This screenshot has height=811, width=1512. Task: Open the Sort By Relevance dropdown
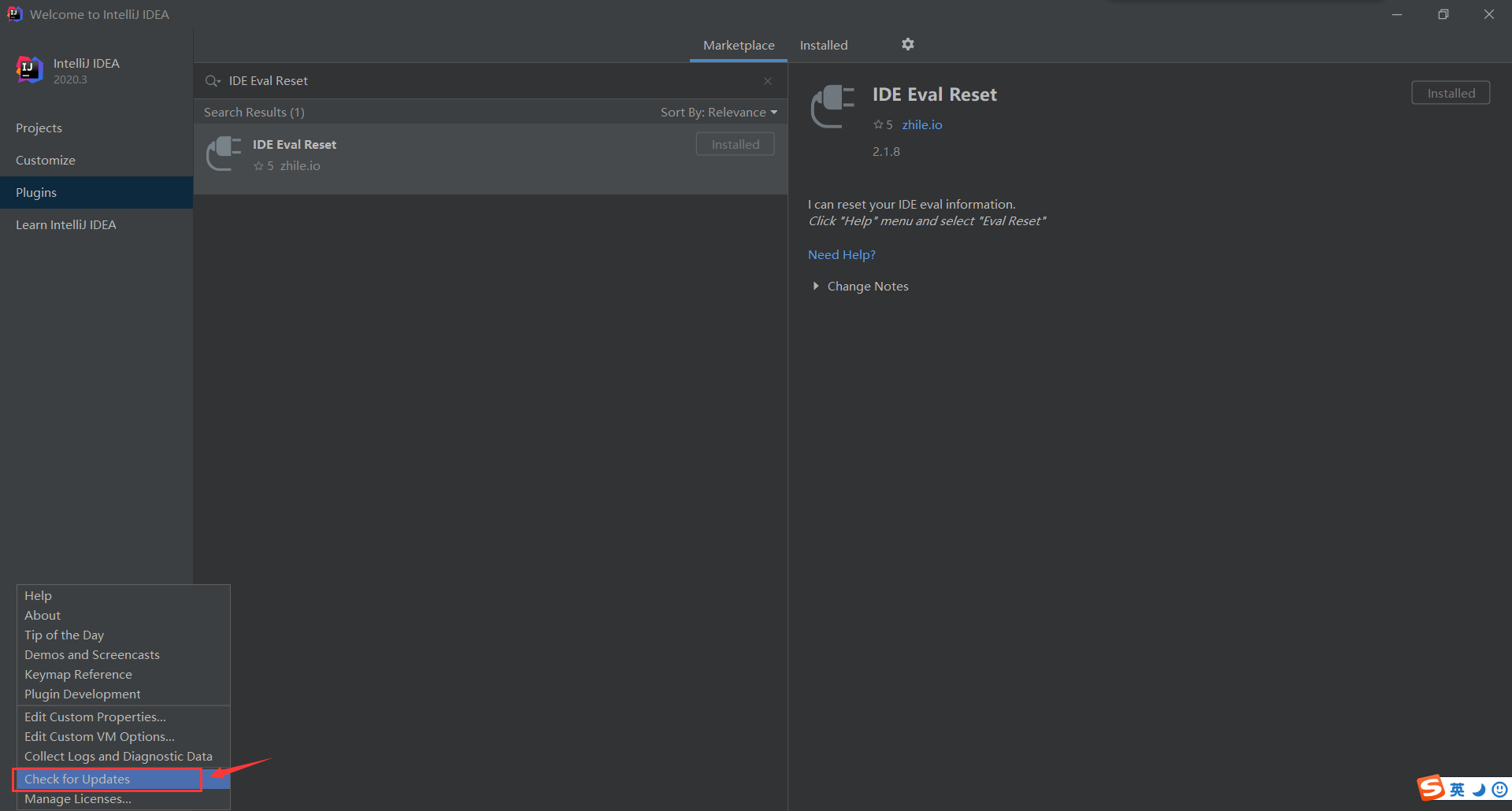pos(719,112)
